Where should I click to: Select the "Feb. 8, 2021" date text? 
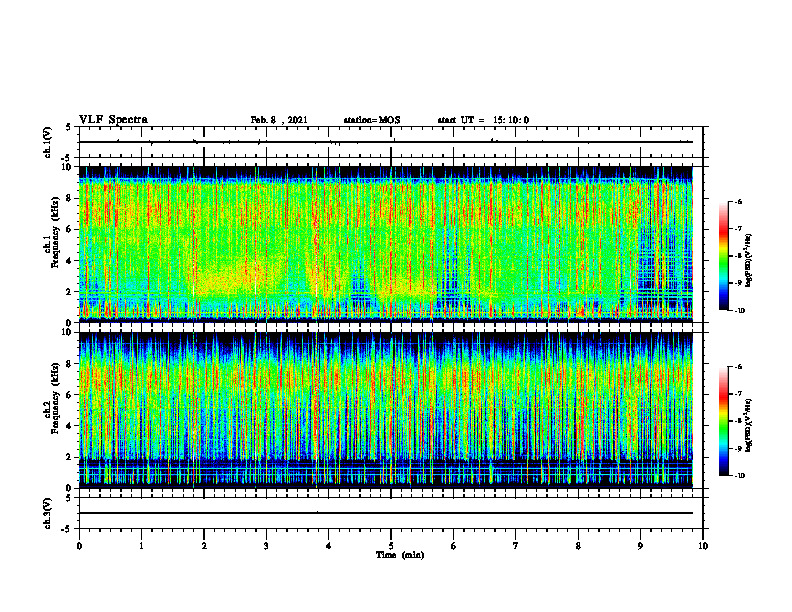pos(279,120)
